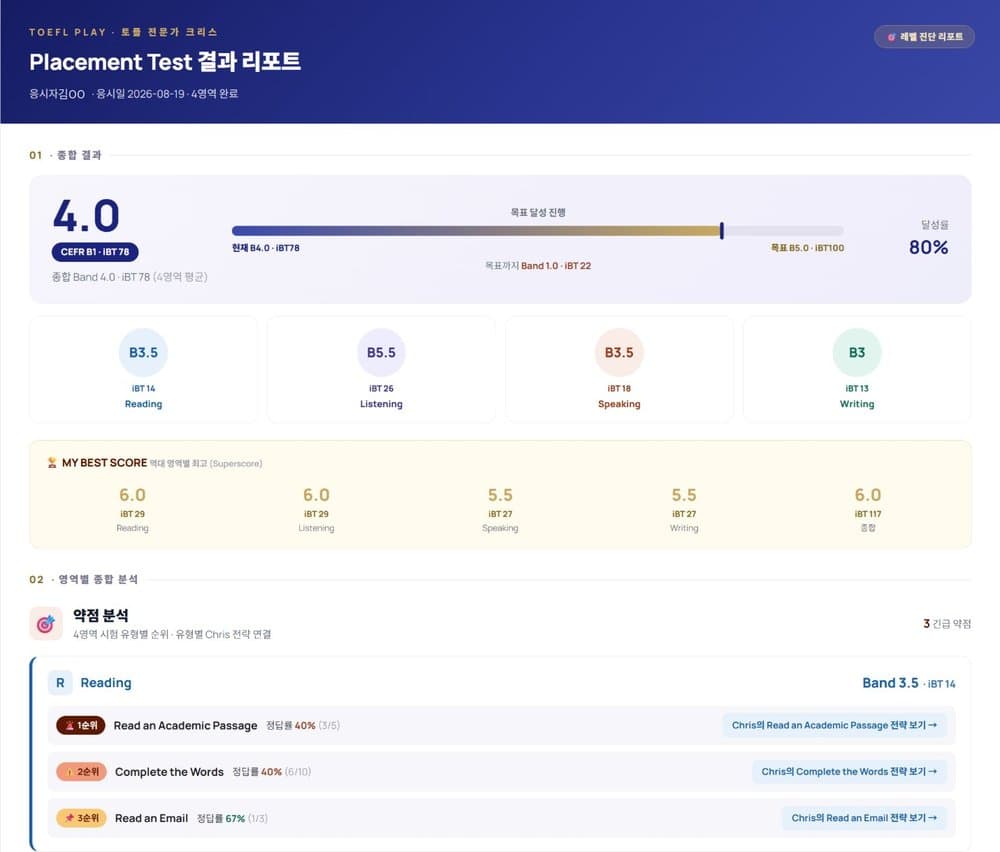Click the 01 · 종합 결과 section heading
This screenshot has height=852, width=1000.
(65, 155)
